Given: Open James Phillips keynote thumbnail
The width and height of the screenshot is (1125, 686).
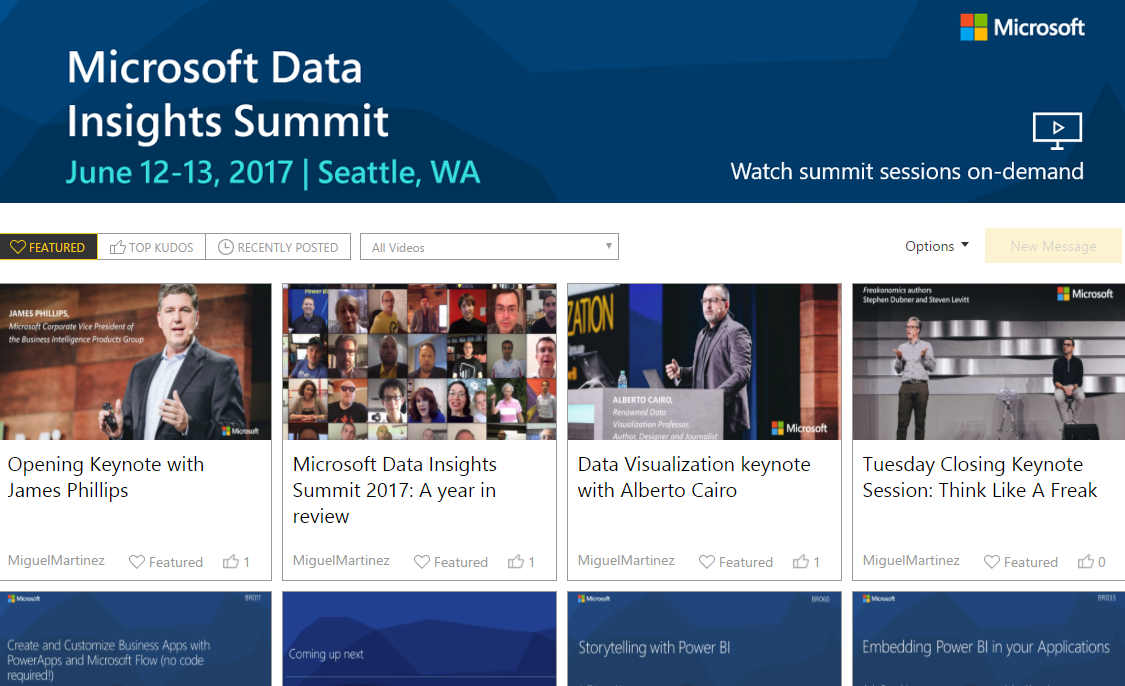Looking at the screenshot, I should [136, 362].
